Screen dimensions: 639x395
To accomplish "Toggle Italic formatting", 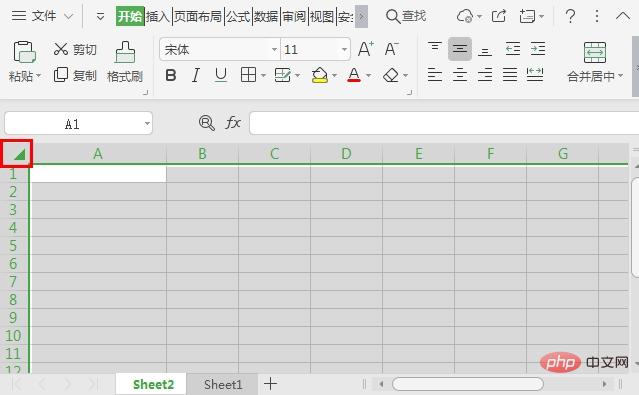I will (x=196, y=75).
